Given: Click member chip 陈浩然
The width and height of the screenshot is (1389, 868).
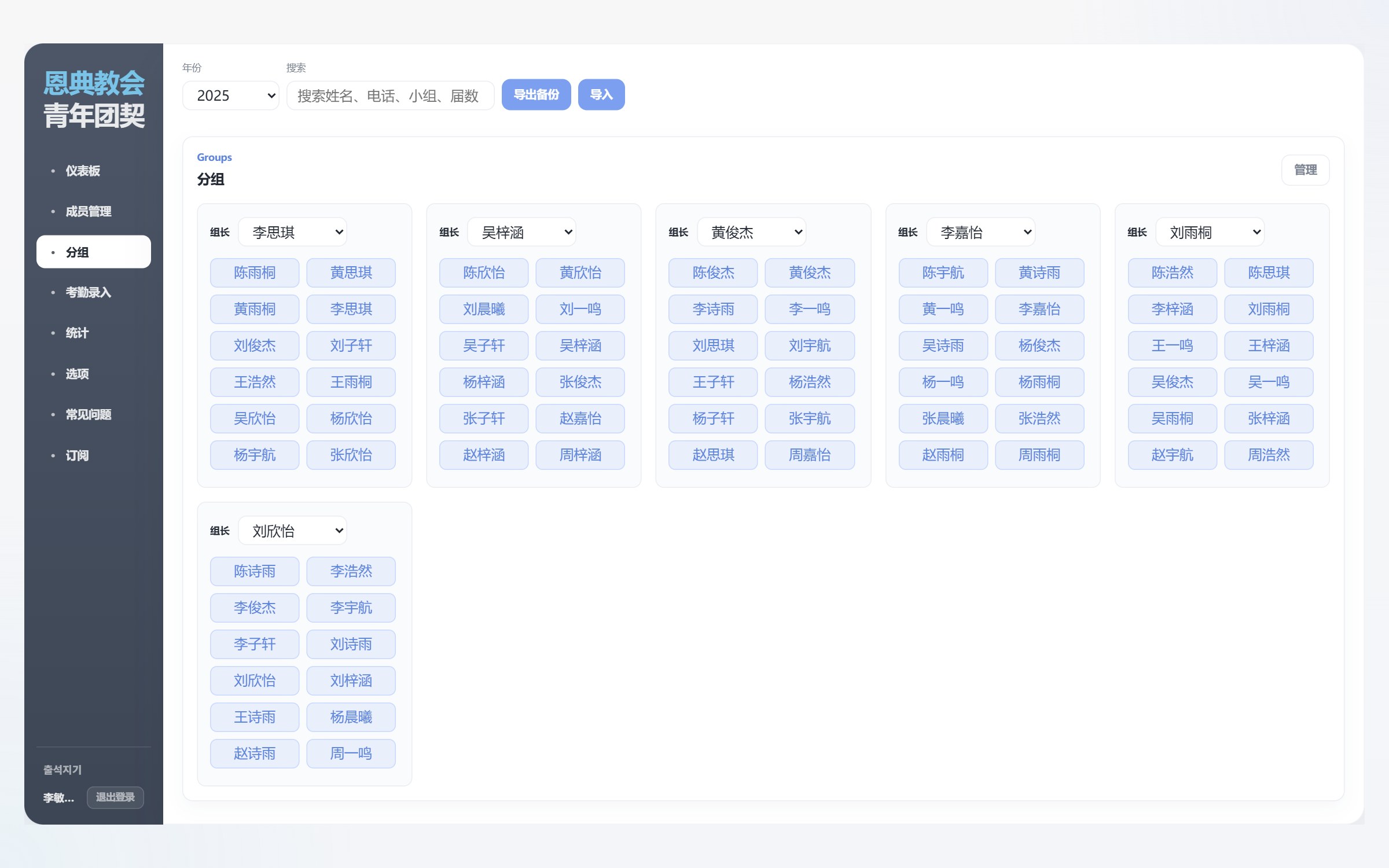Looking at the screenshot, I should click(1172, 273).
